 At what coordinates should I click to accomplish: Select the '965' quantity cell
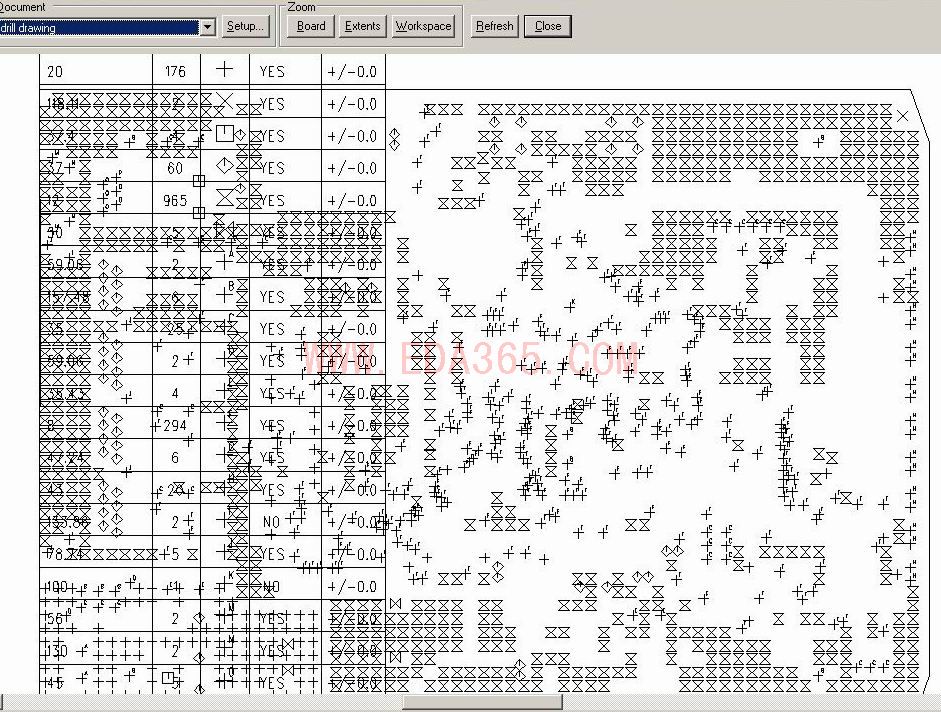click(175, 201)
